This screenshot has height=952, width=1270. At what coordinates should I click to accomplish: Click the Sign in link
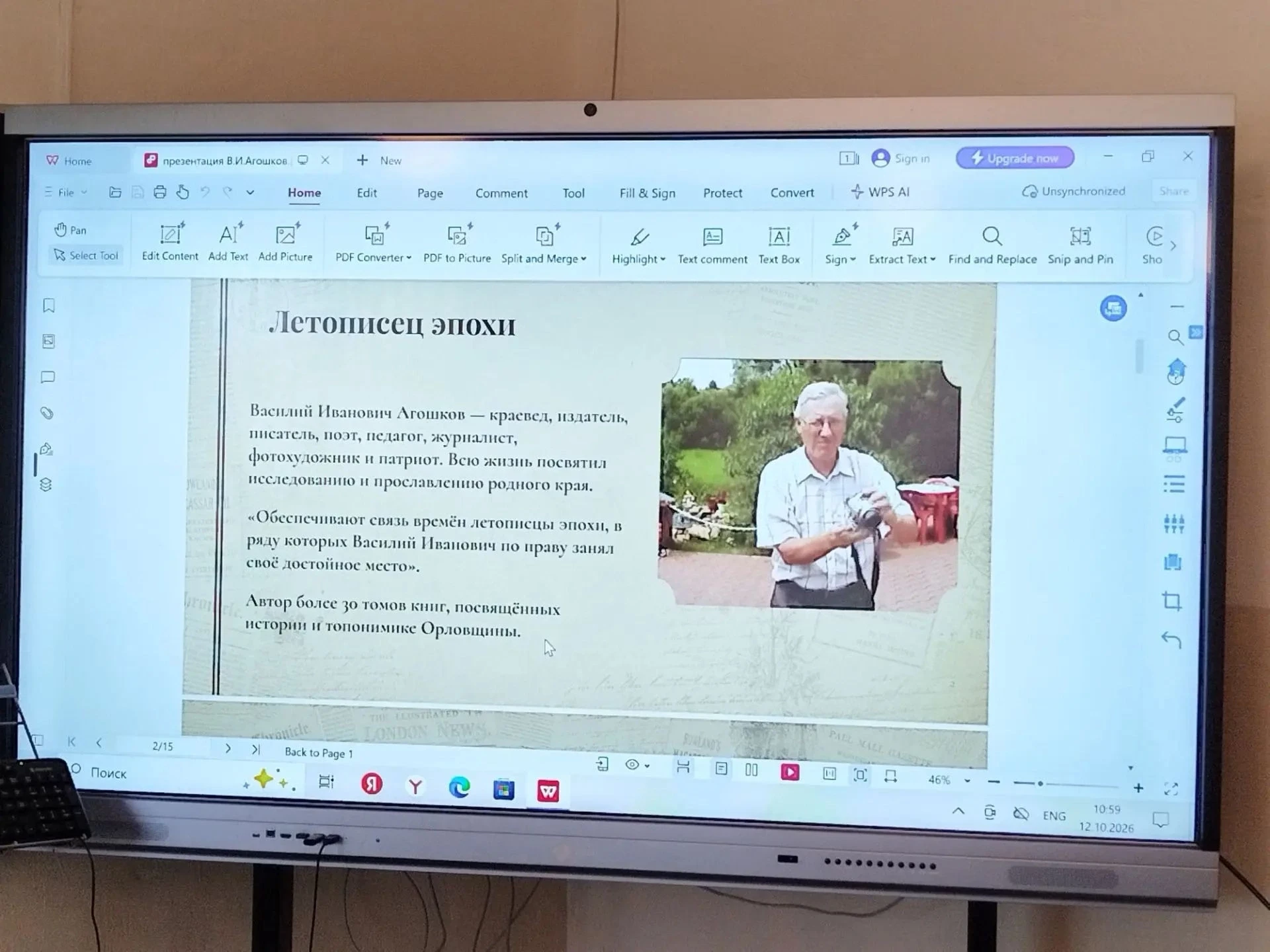pos(901,158)
